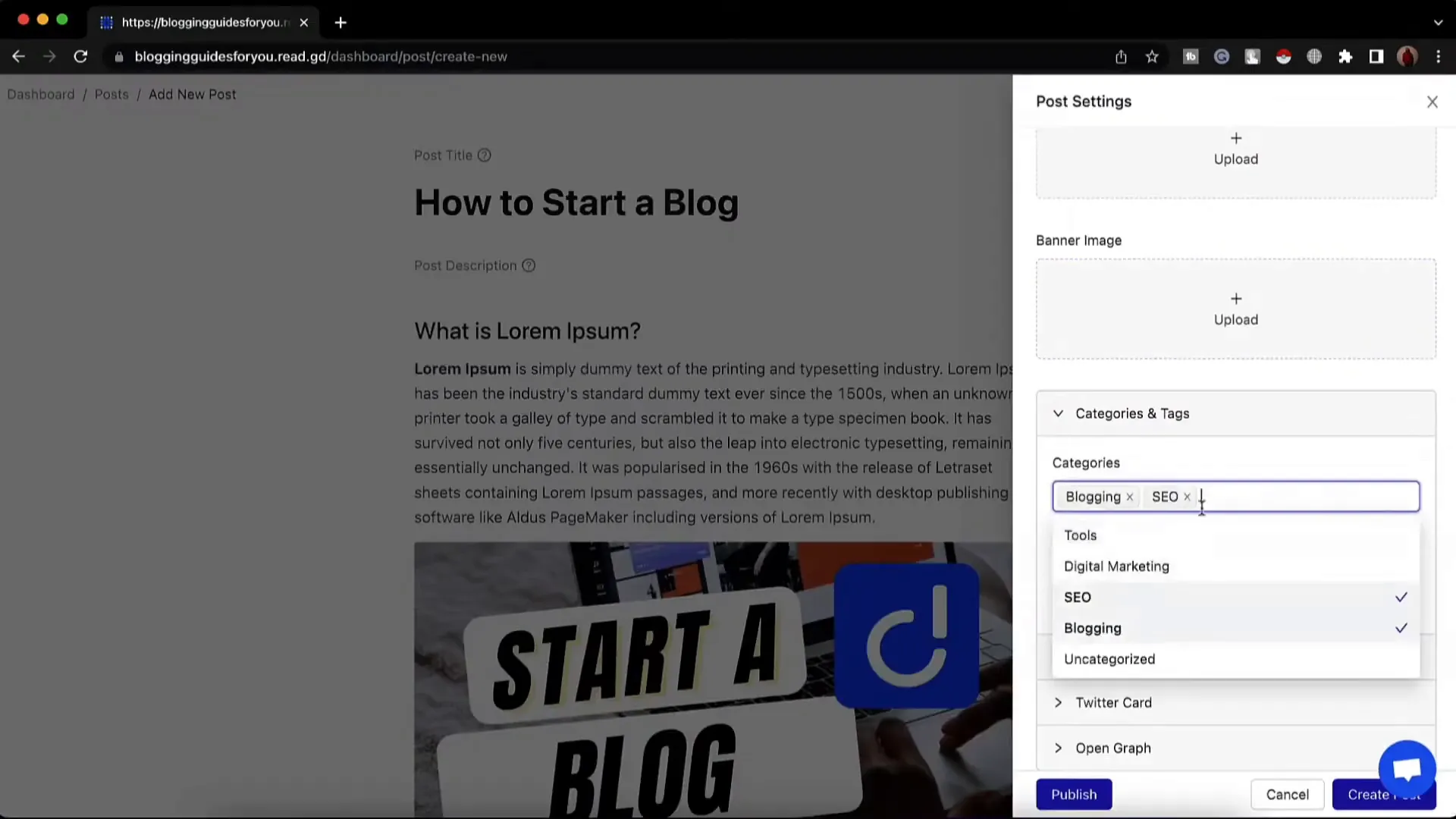Deselect the Blogging category option
This screenshot has width=1456, height=819.
click(x=1236, y=629)
